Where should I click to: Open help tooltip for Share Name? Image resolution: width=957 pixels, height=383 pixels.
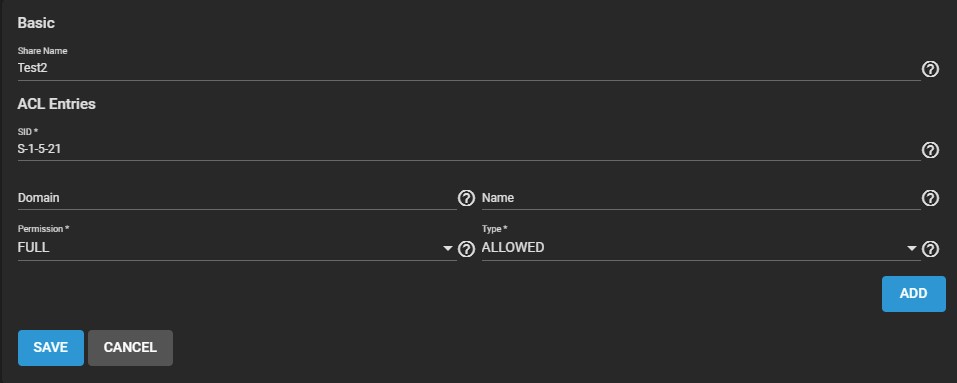(x=930, y=70)
